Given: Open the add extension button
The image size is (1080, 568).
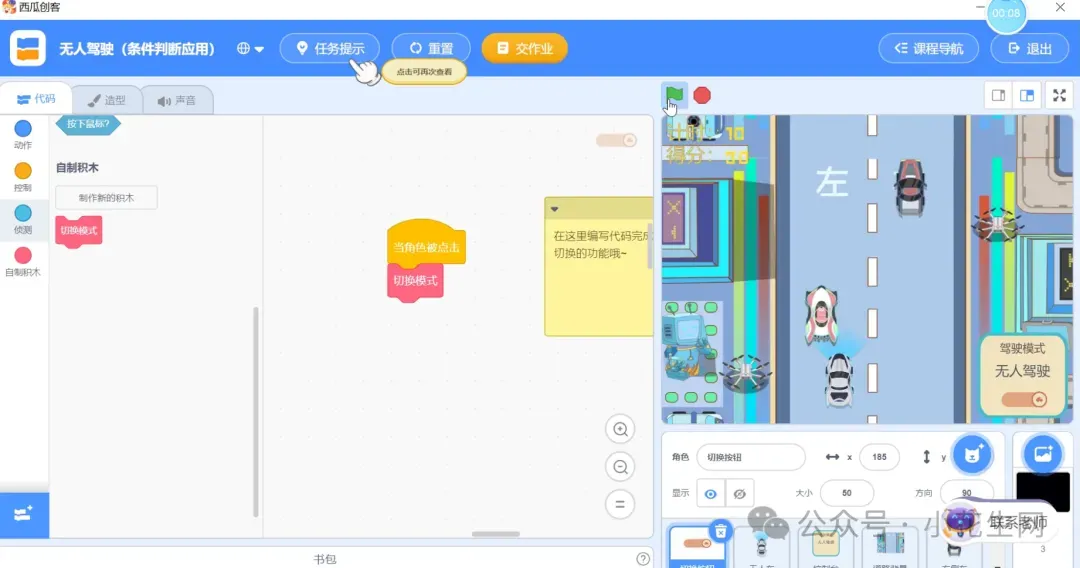Looking at the screenshot, I should click(x=24, y=514).
